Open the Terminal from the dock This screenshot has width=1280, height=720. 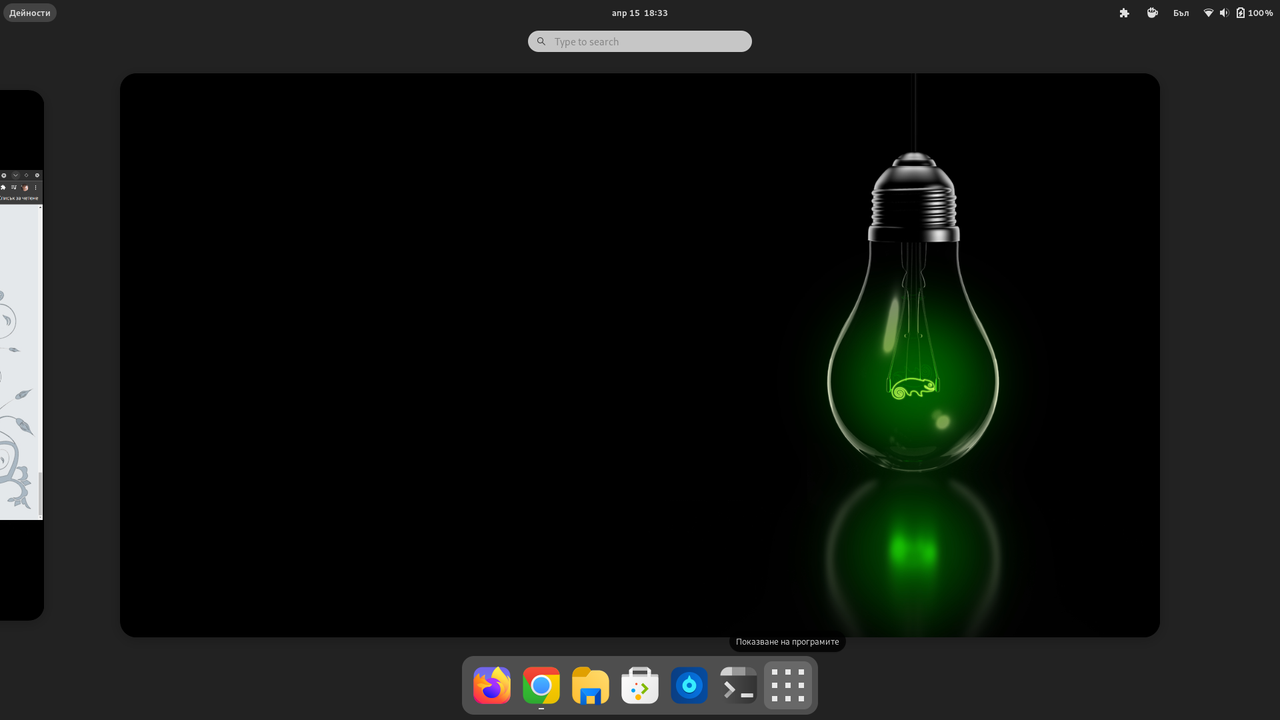click(738, 686)
